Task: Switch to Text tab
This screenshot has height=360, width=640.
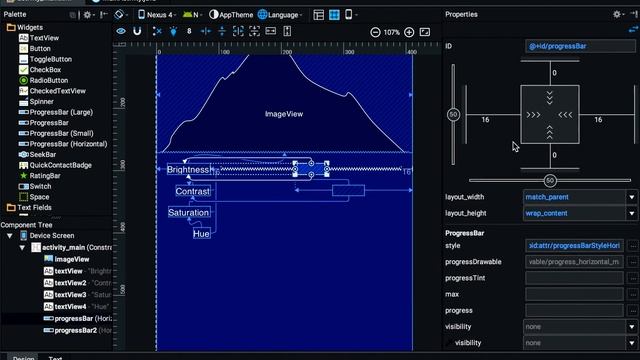Action: tap(55, 358)
